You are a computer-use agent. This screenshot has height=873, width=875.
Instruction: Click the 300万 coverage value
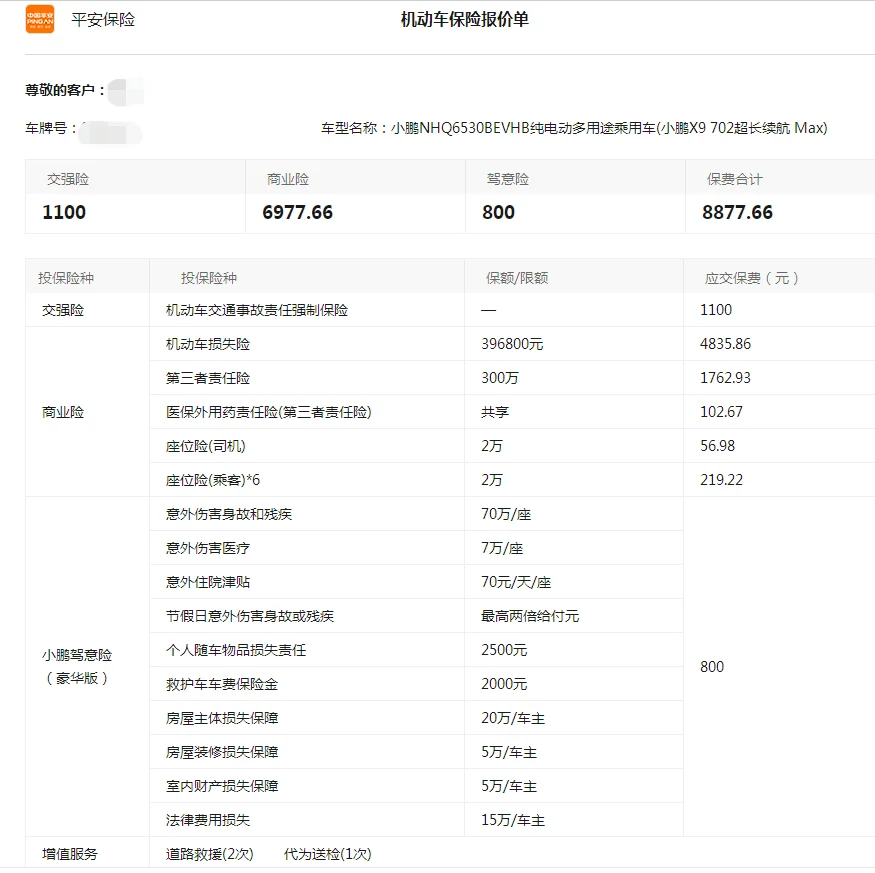click(x=500, y=378)
